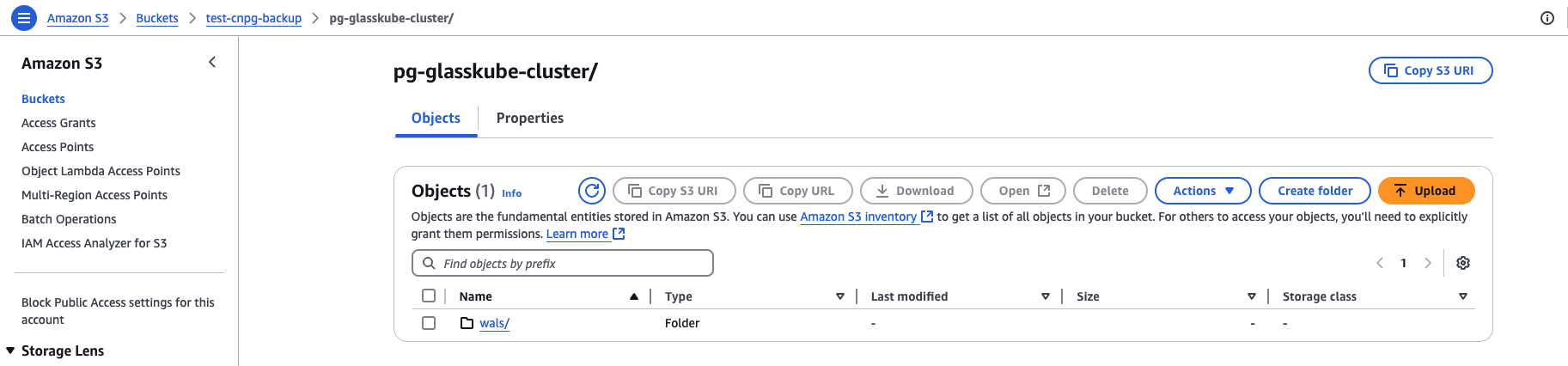The image size is (1568, 366).
Task: Open table preferences gear icon
Action: (1463, 263)
